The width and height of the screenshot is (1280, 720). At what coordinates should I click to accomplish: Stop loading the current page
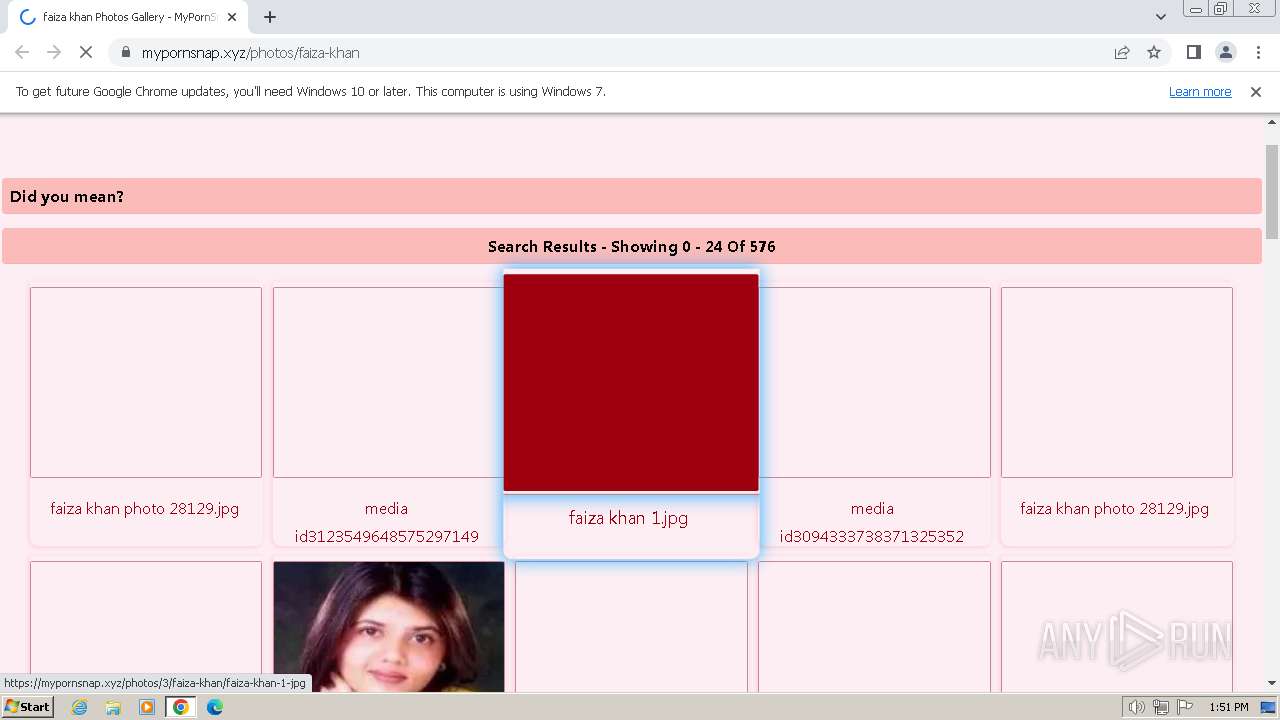pos(86,52)
